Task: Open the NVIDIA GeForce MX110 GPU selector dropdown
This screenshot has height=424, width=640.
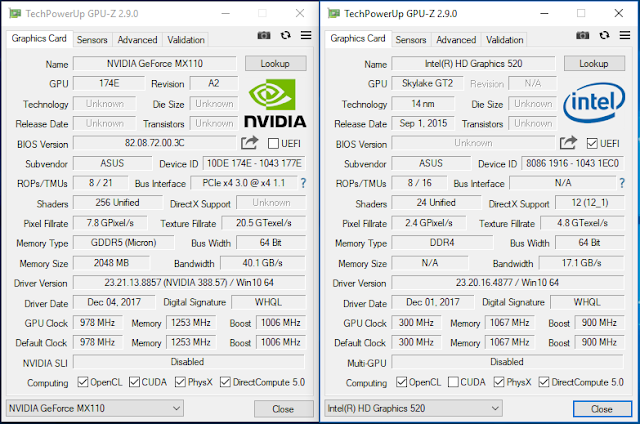Action: click(x=95, y=408)
